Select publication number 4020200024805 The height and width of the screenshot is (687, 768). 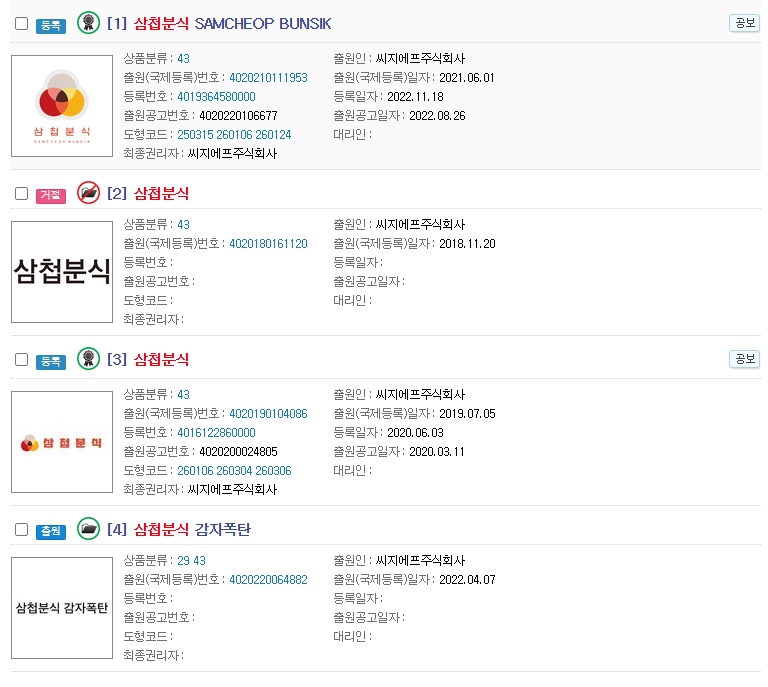click(x=238, y=452)
